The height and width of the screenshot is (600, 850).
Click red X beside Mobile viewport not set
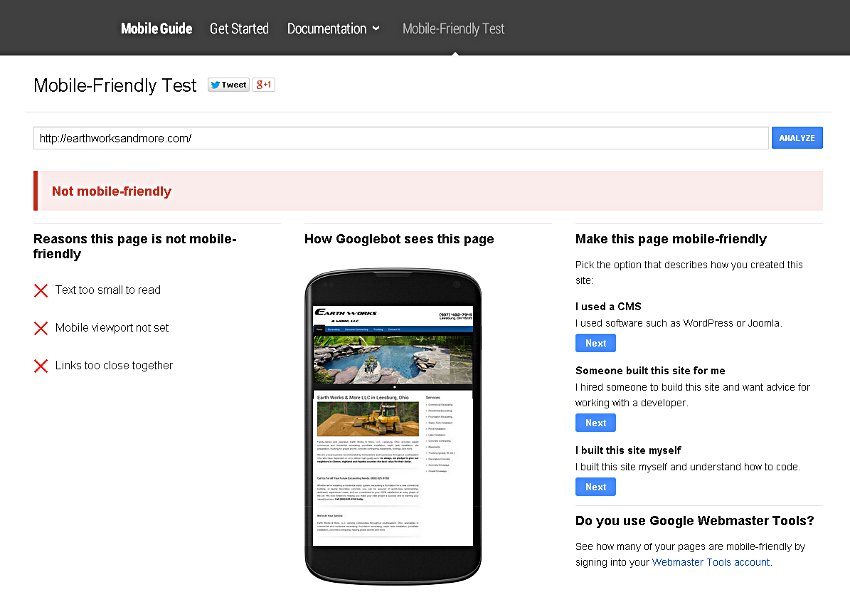pyautogui.click(x=41, y=328)
